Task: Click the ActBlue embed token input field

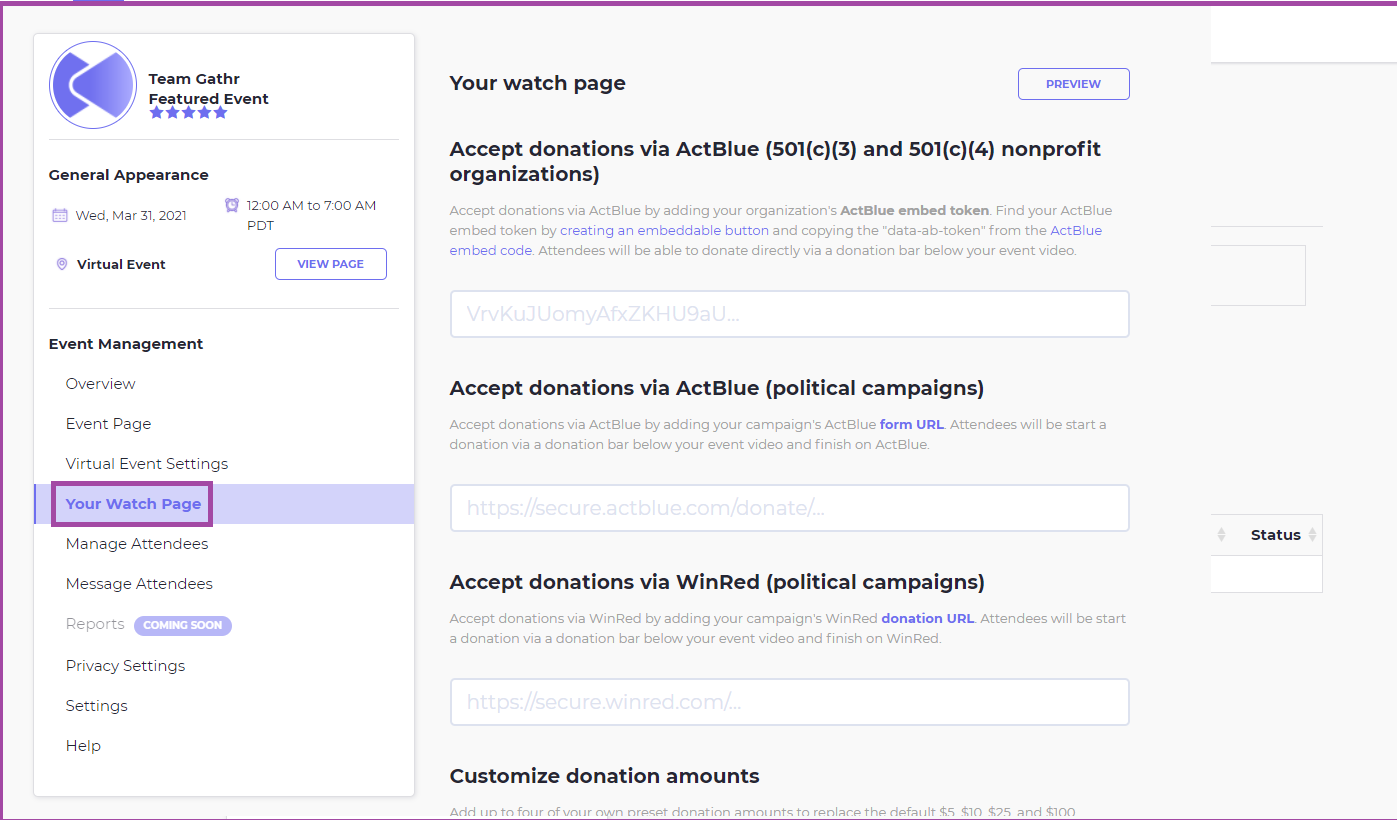Action: 789,314
